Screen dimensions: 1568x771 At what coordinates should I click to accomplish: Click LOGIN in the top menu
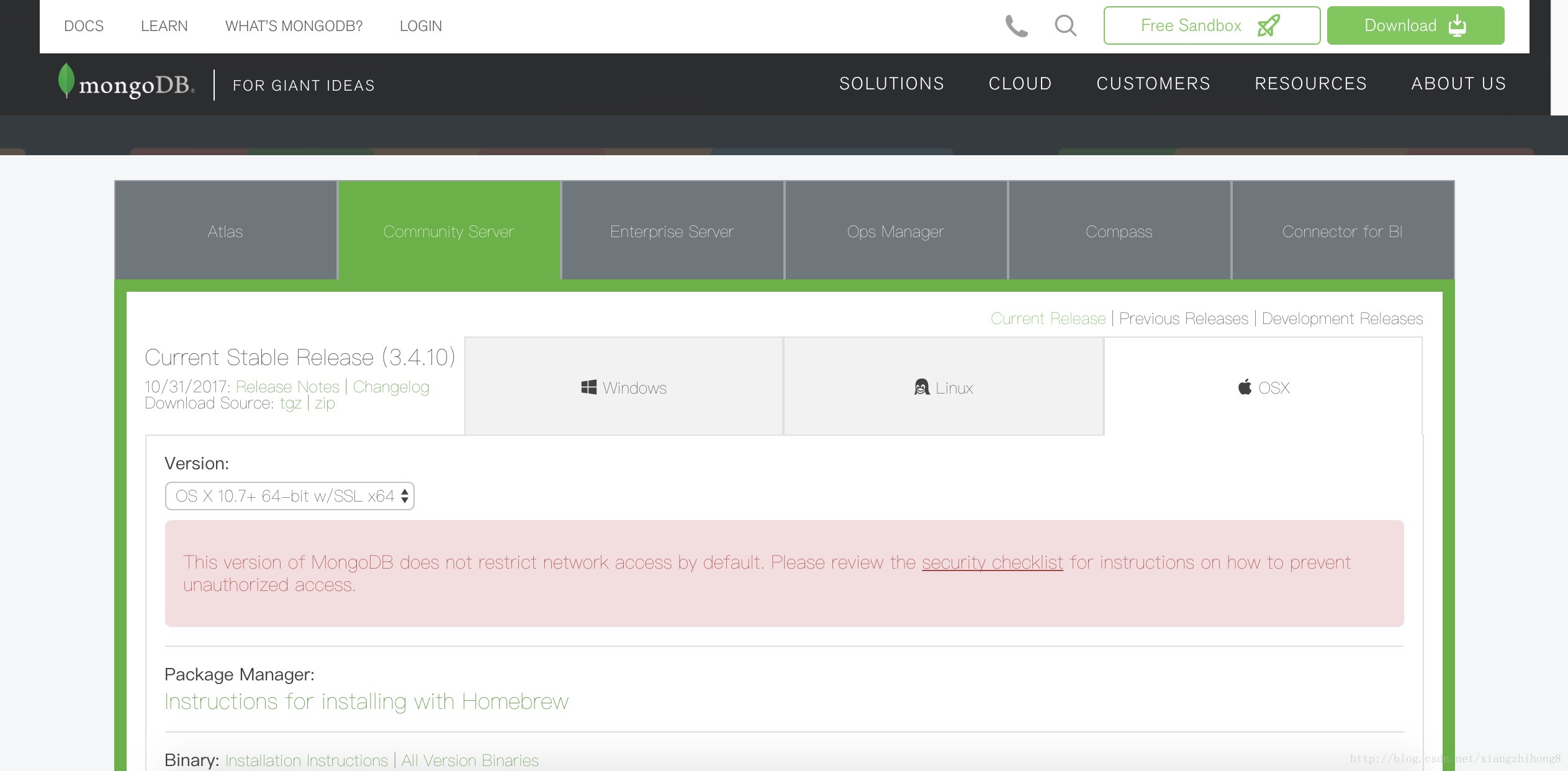point(420,26)
